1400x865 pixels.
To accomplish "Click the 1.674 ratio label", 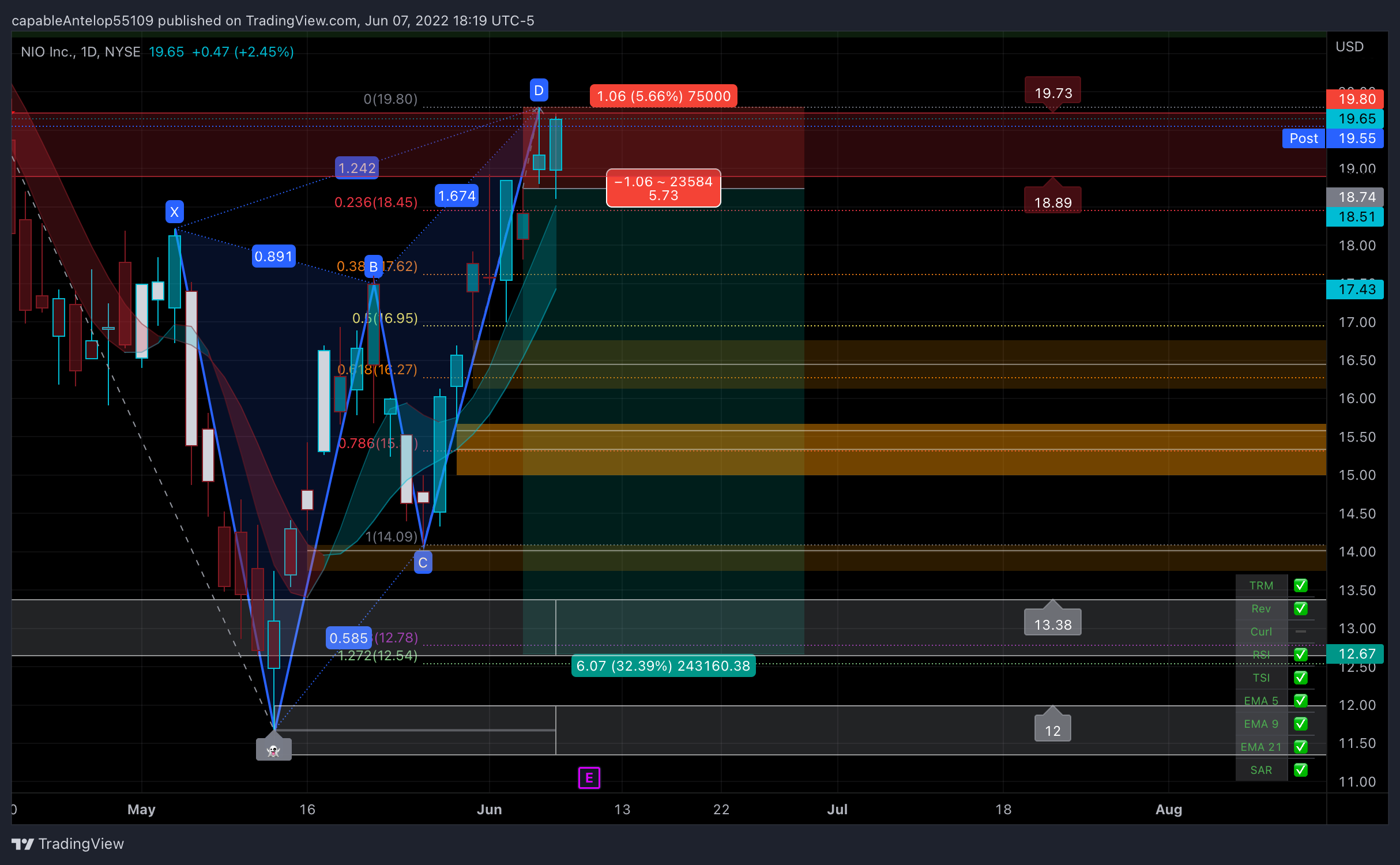I will (457, 196).
